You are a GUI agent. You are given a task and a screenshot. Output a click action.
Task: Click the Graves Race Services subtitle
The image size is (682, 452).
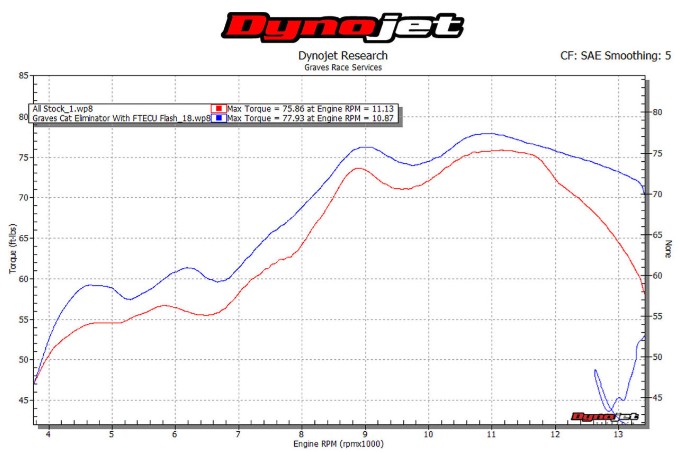tap(343, 67)
